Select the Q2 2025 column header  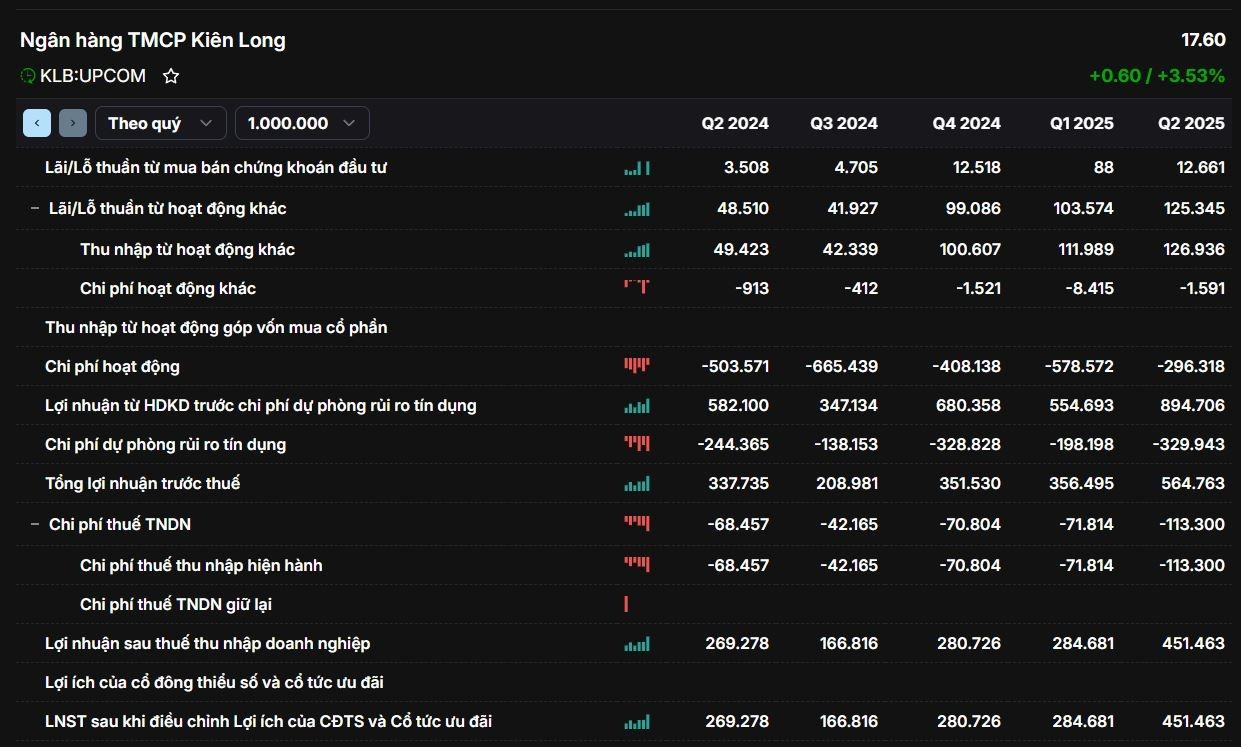pos(1191,123)
